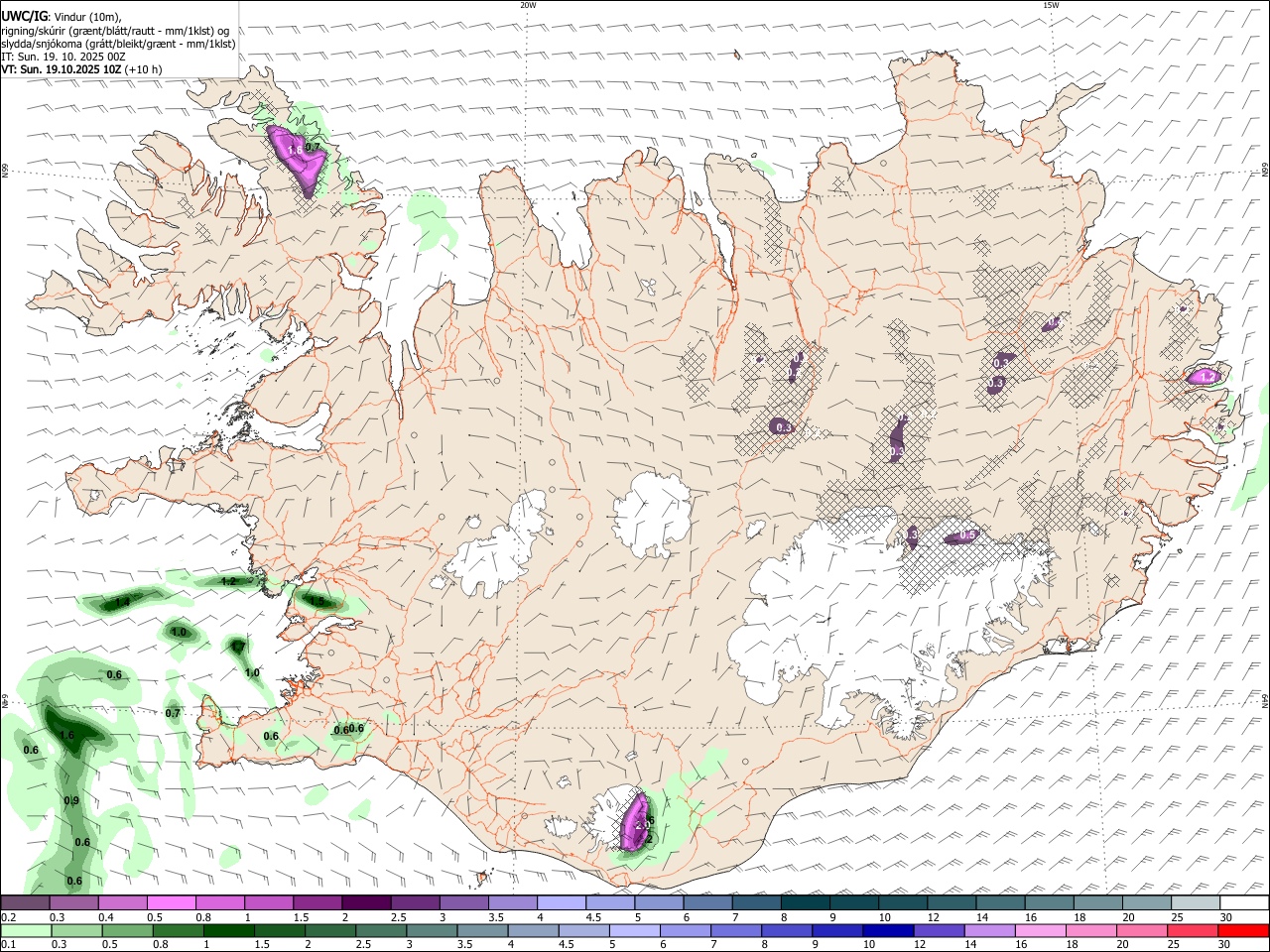Select bottom-row violet swatch between 12 and 14
The width and height of the screenshot is (1270, 952).
coord(940,930)
